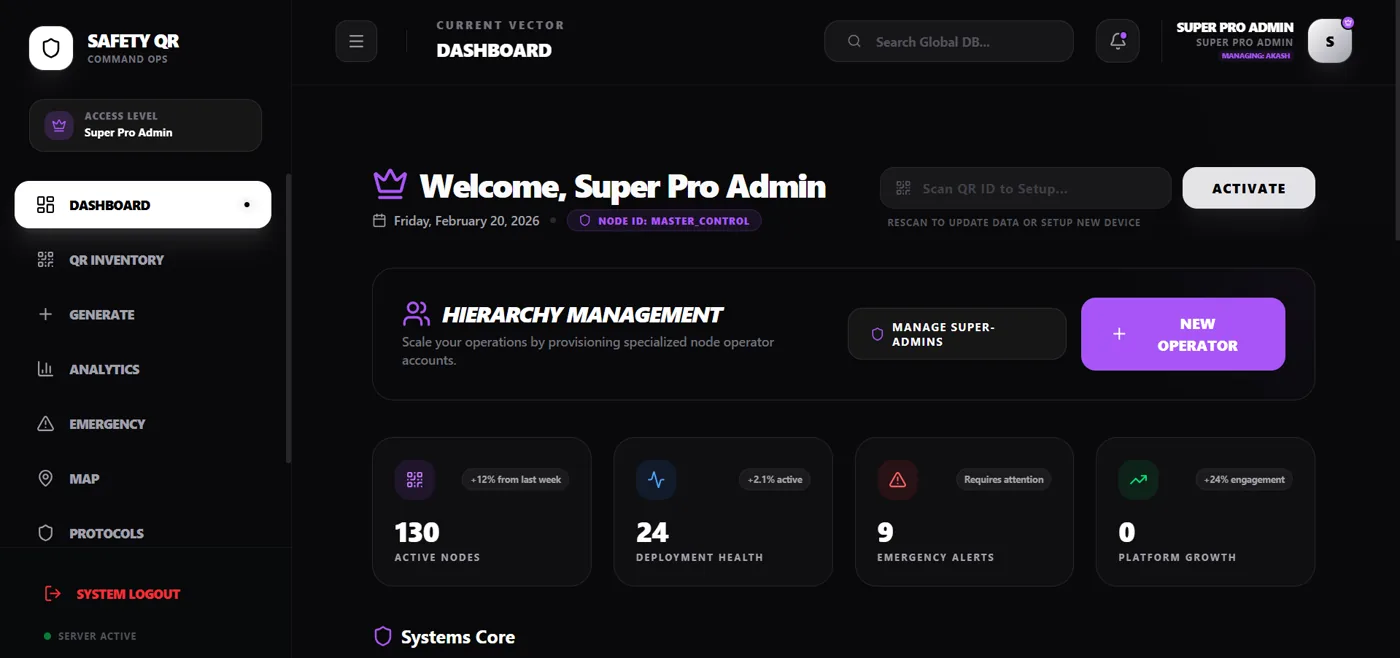The height and width of the screenshot is (658, 1400).
Task: Open Manage Super-Admins
Action: tap(957, 334)
